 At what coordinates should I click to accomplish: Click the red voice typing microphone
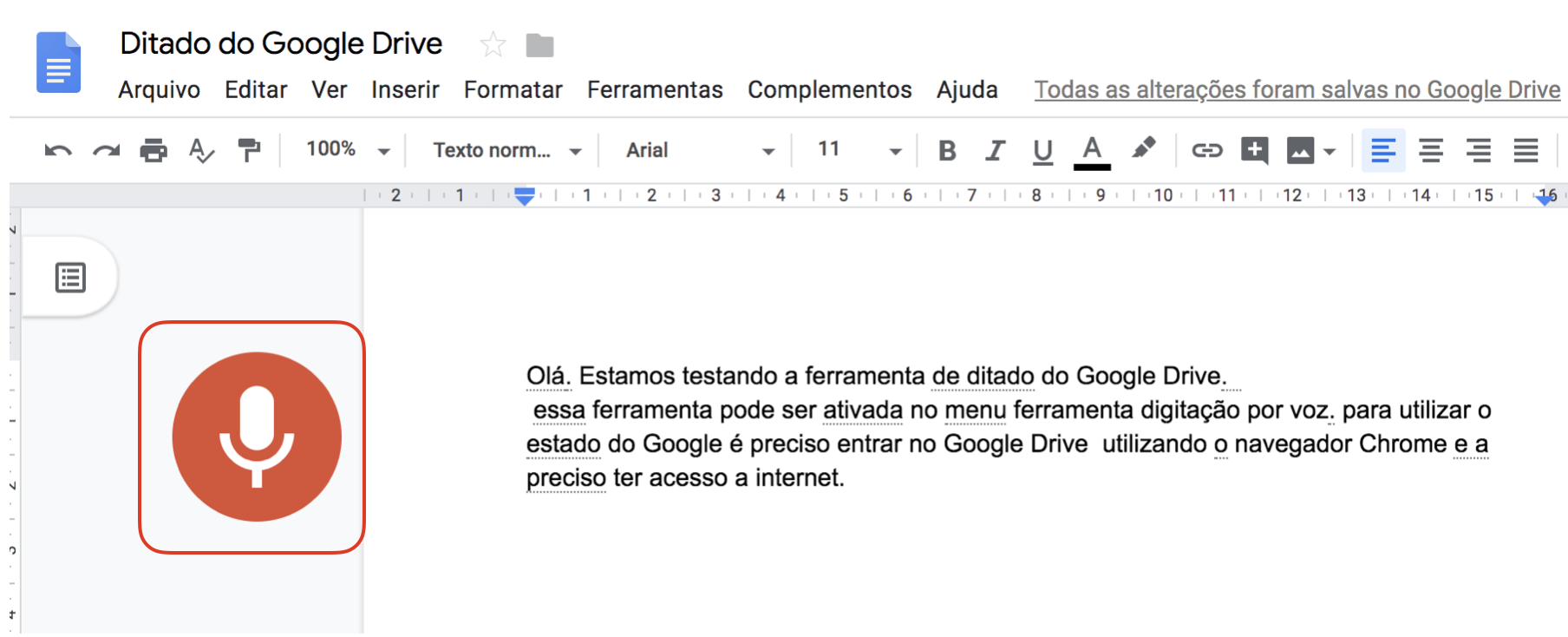point(256,437)
